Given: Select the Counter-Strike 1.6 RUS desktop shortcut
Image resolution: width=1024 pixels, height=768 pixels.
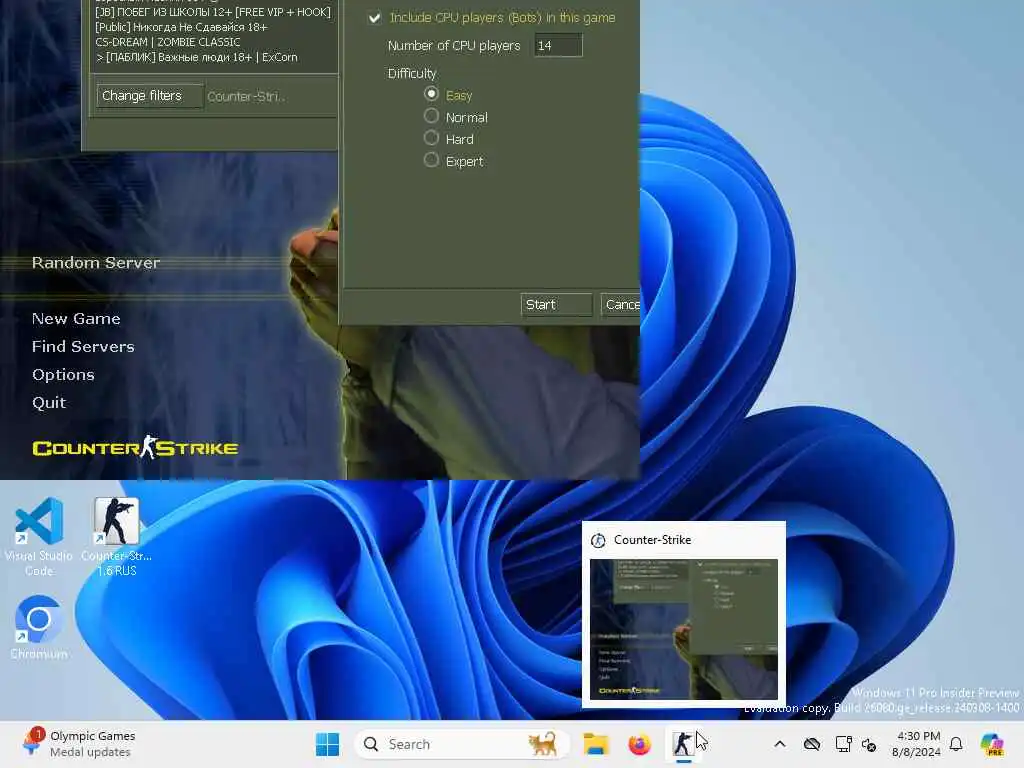Looking at the screenshot, I should pyautogui.click(x=116, y=537).
